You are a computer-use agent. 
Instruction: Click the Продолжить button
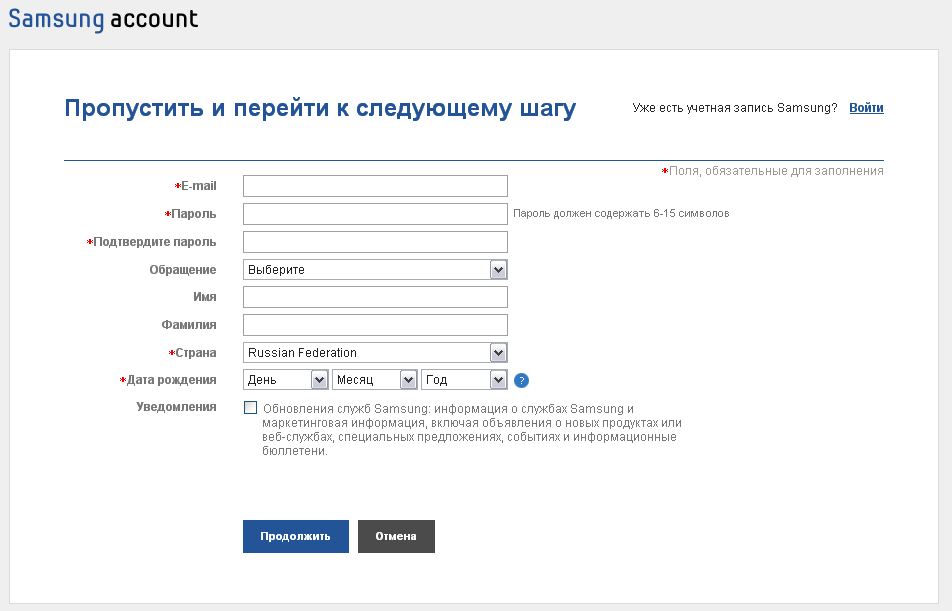296,536
